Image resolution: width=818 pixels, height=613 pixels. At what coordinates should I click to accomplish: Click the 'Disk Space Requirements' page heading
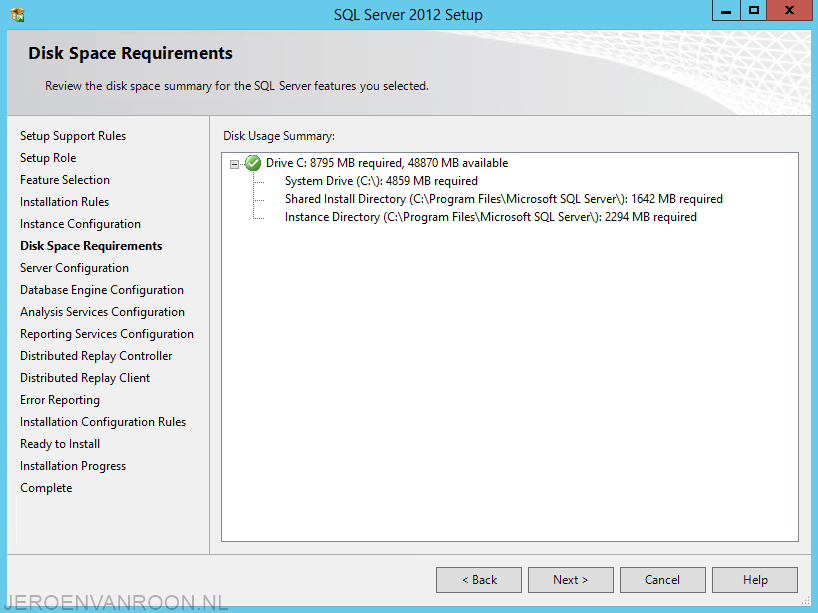(x=130, y=53)
